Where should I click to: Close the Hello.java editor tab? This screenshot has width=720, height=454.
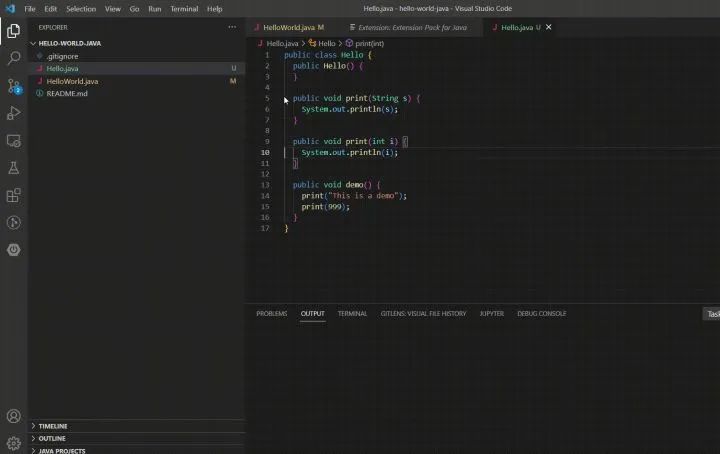[x=548, y=27]
